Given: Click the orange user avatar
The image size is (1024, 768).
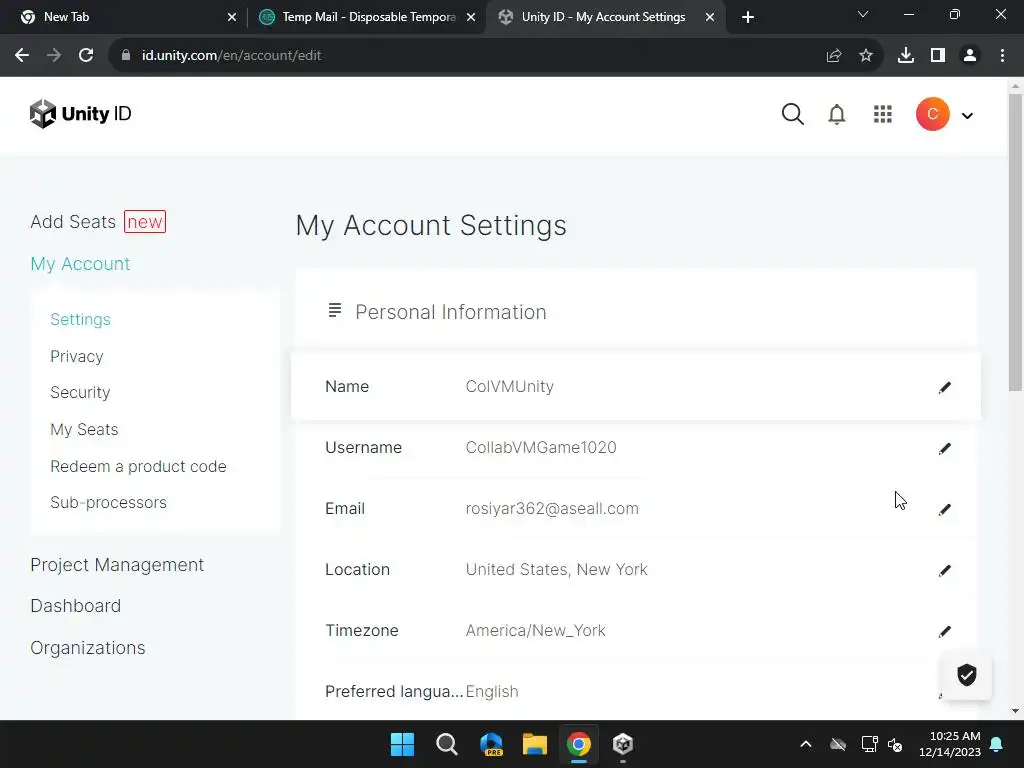Looking at the screenshot, I should click(x=932, y=114).
